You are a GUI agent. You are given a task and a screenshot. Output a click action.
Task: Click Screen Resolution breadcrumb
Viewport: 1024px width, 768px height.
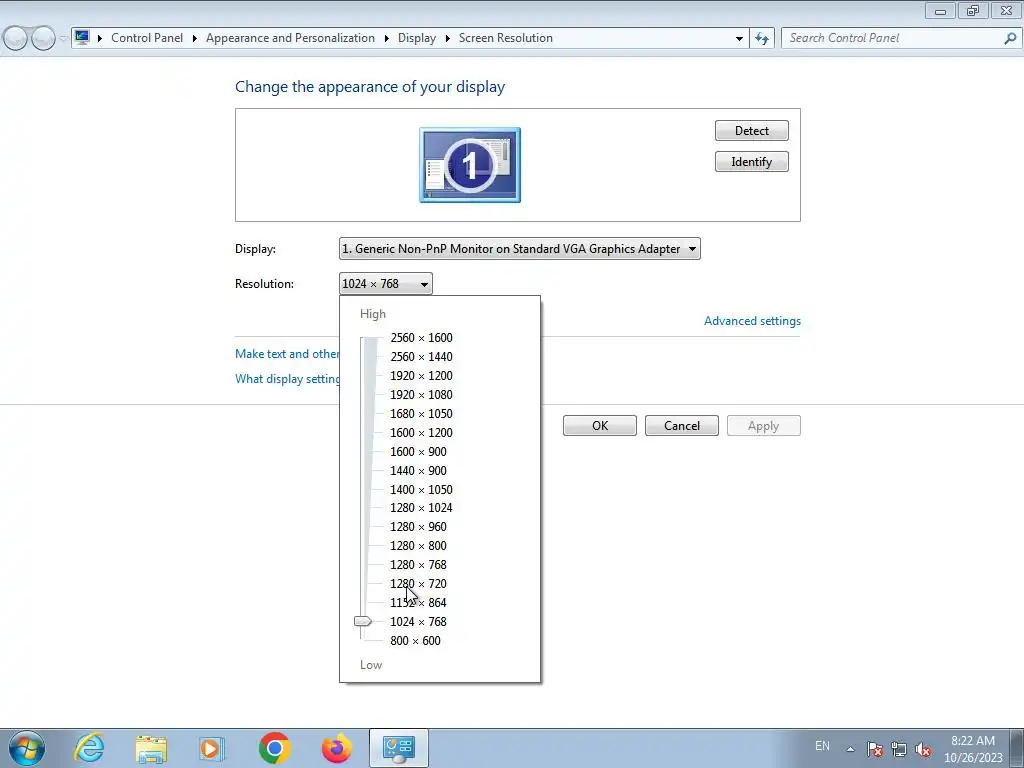point(505,38)
